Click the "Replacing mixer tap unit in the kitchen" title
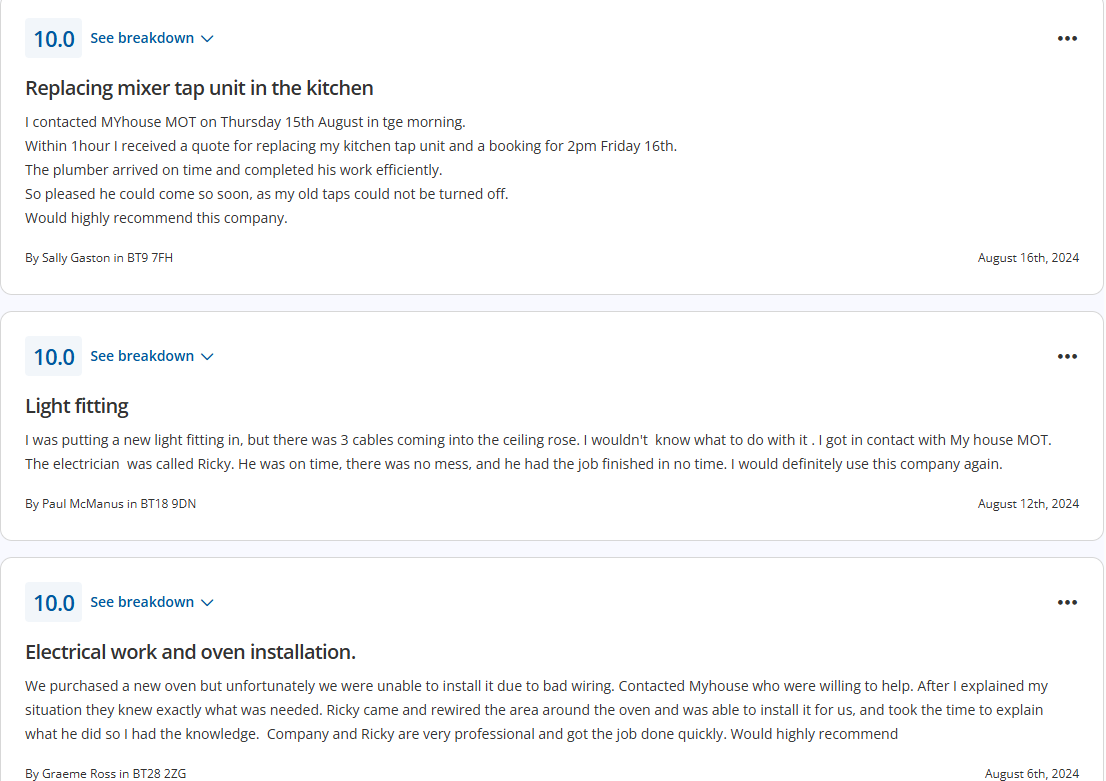 [x=199, y=88]
